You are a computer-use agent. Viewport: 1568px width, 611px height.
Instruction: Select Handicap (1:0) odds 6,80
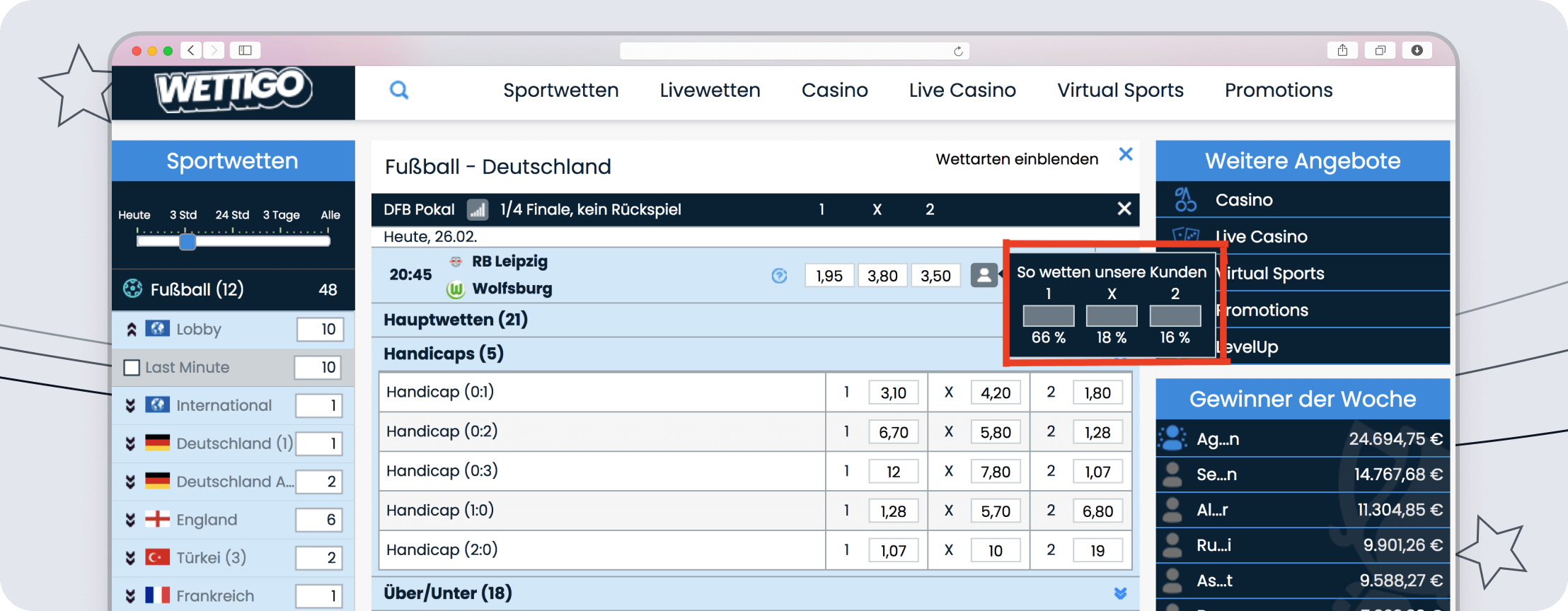point(1097,511)
